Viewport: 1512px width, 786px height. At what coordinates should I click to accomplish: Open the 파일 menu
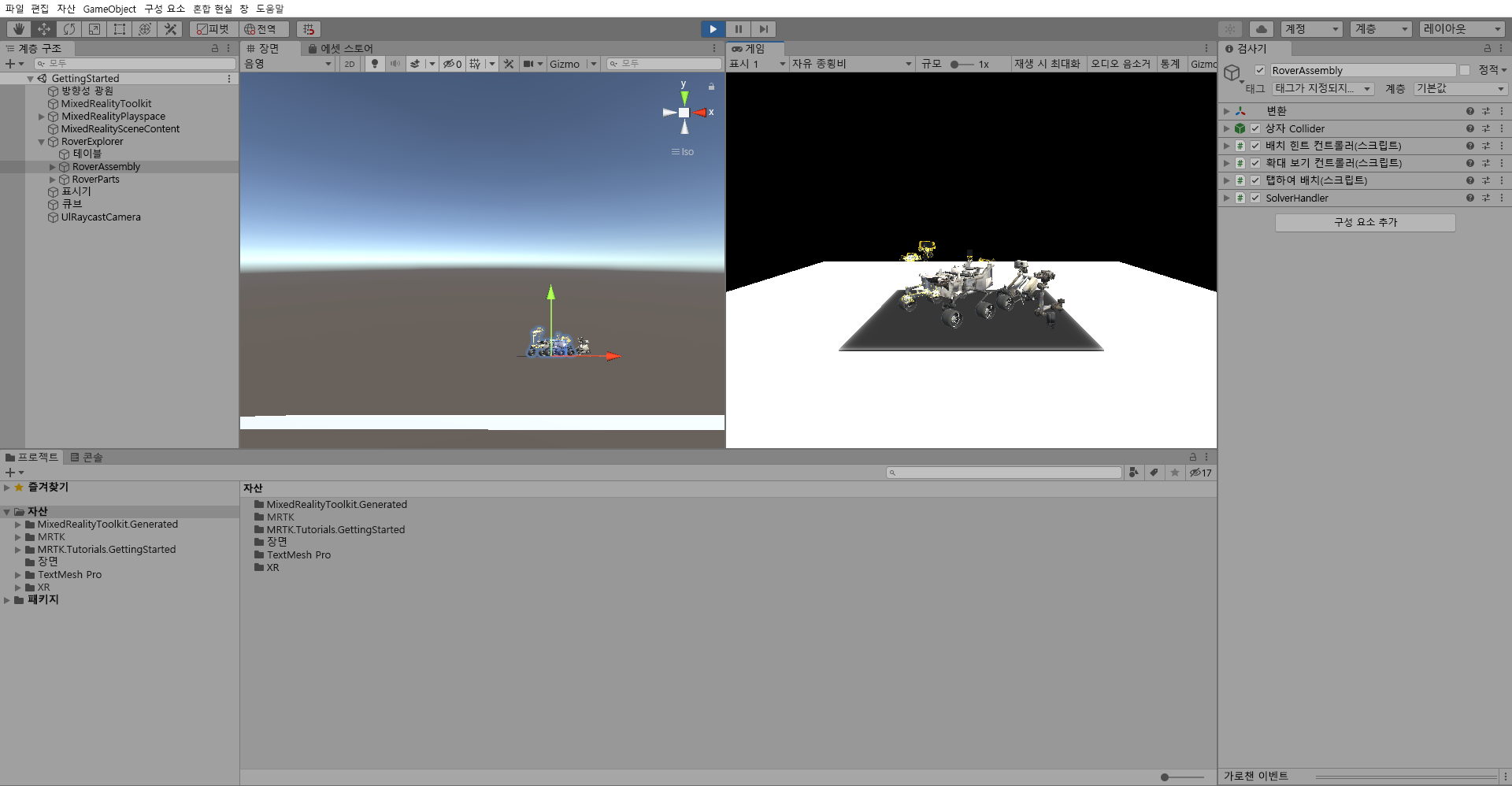(x=14, y=9)
